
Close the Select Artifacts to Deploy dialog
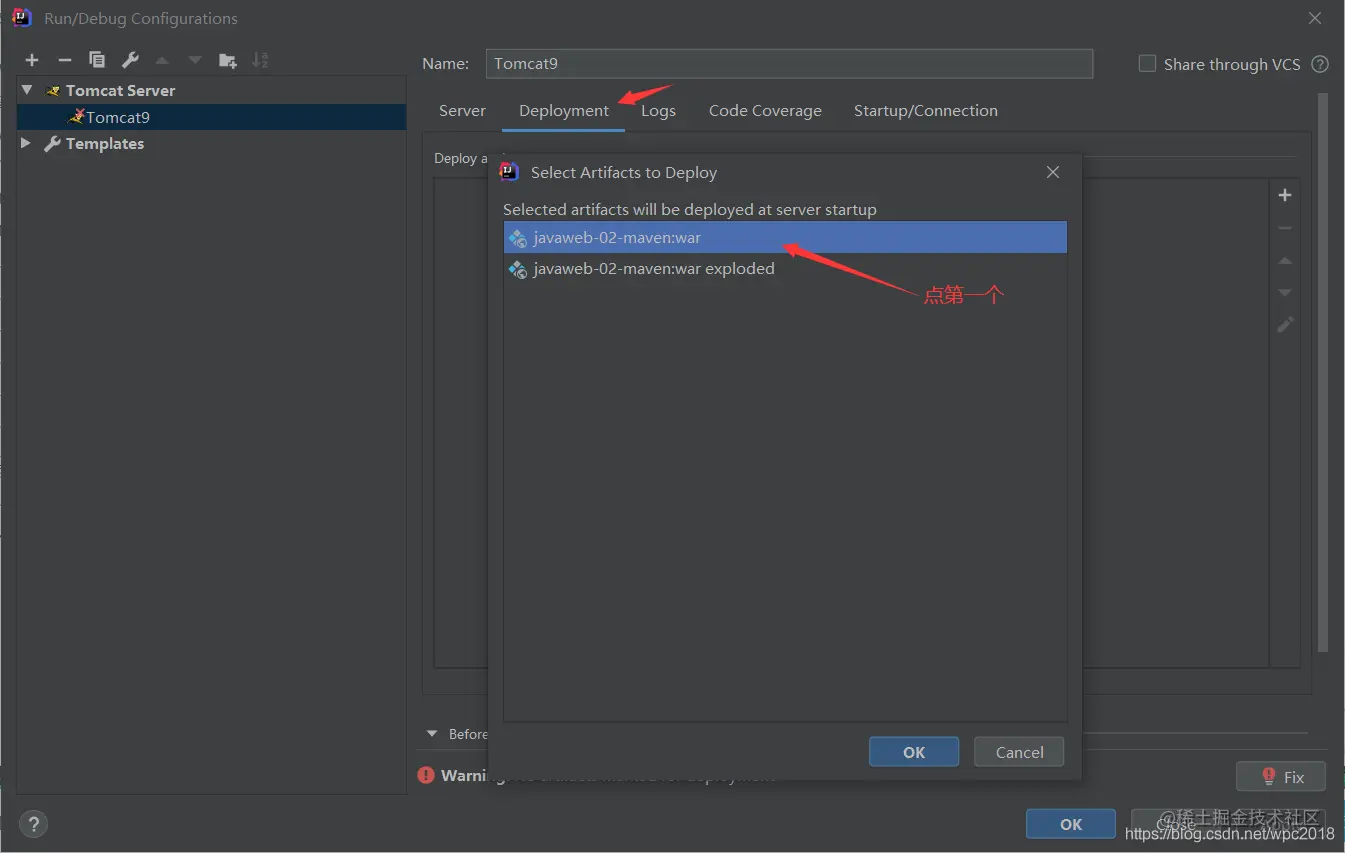[x=1052, y=172]
